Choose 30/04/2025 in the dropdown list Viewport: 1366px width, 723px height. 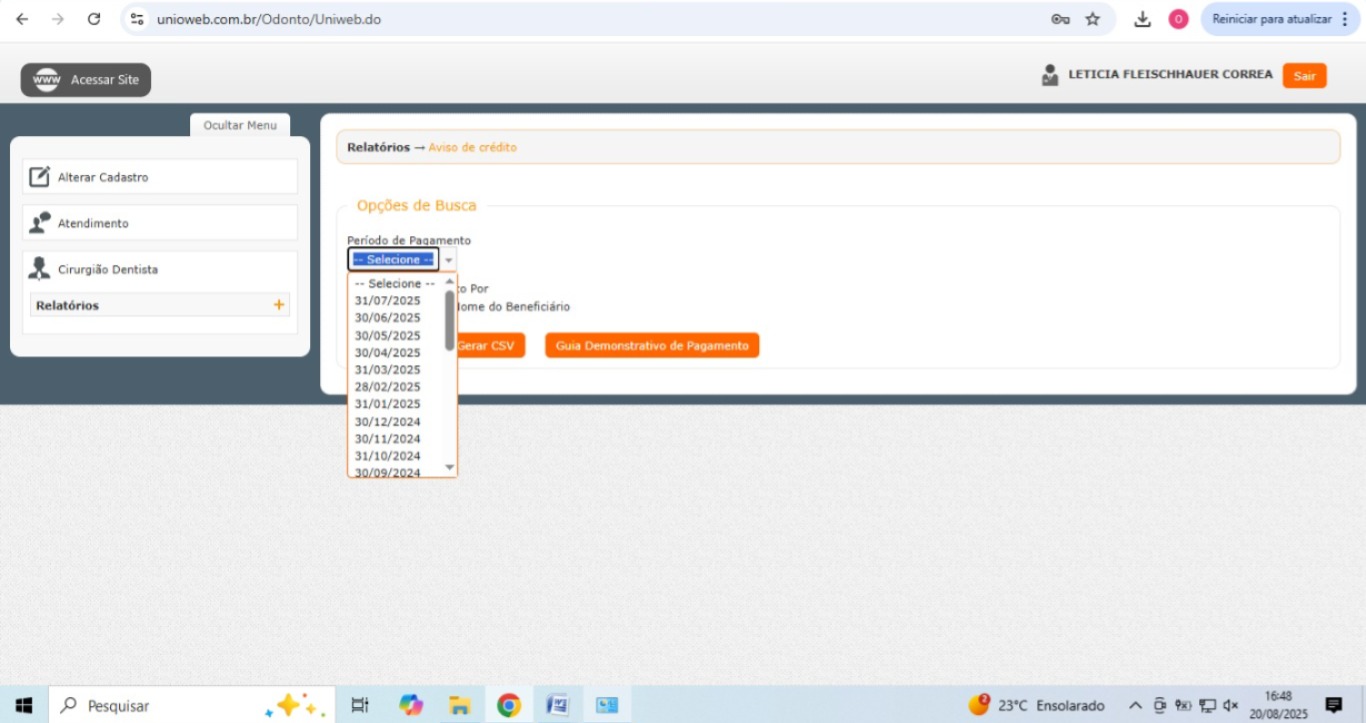[x=388, y=353]
